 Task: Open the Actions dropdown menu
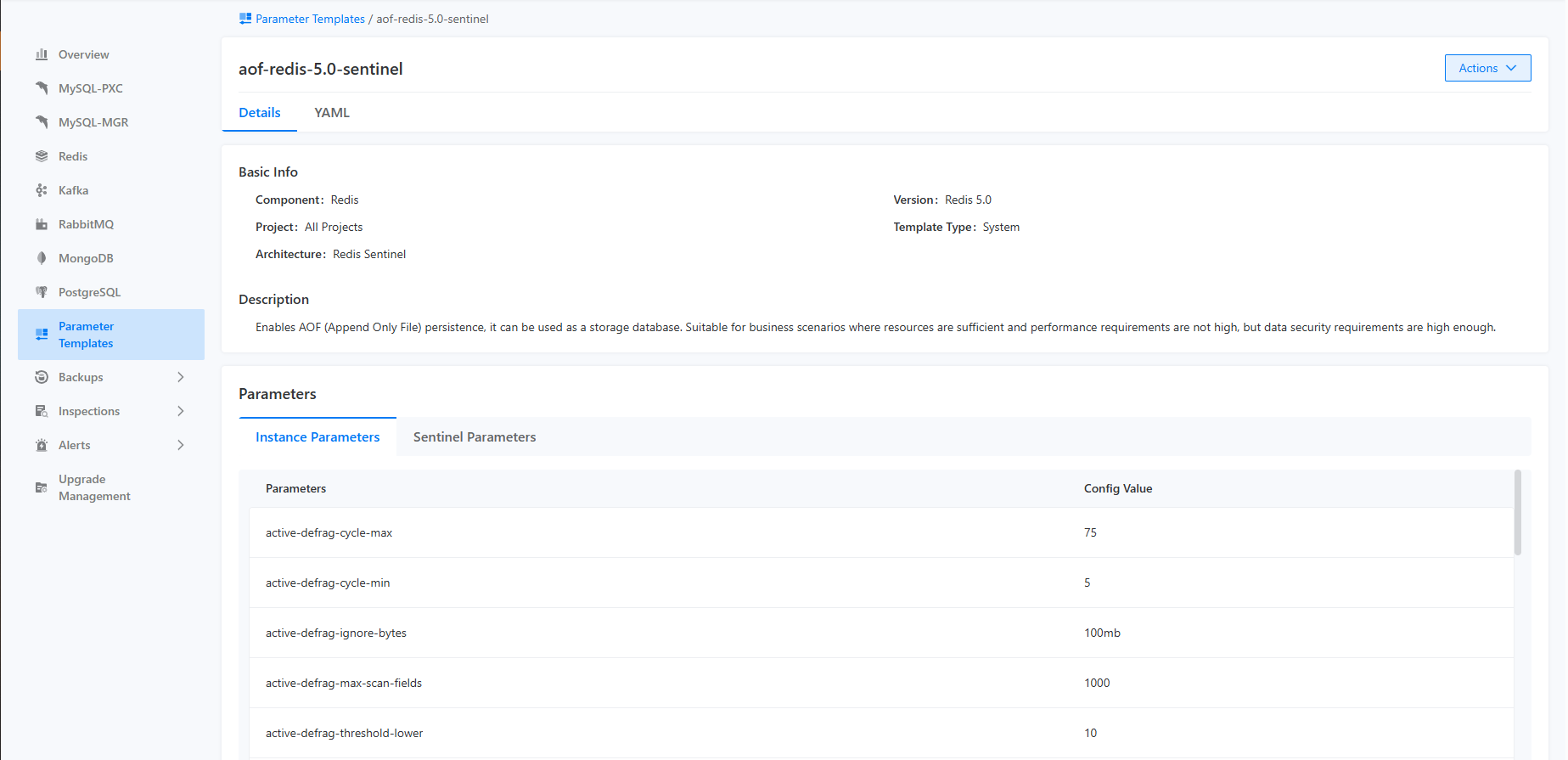pos(1487,68)
